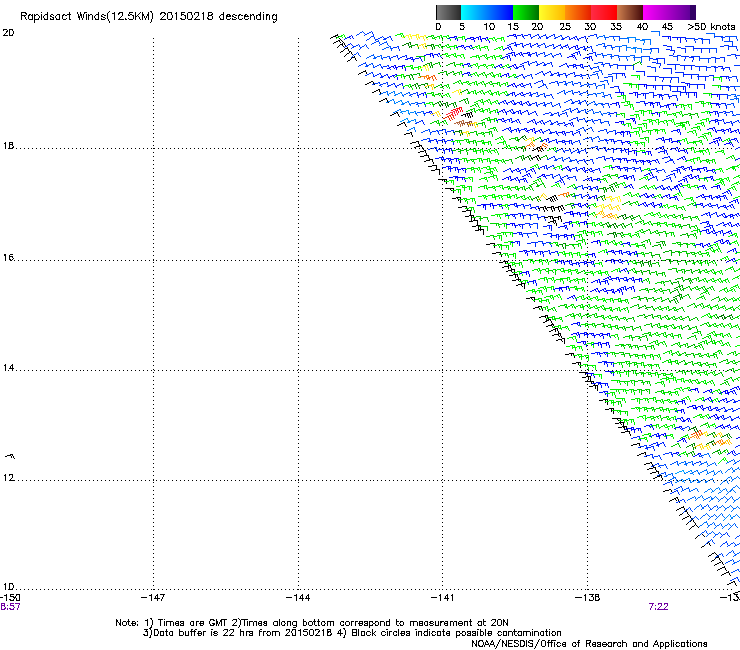Click the purple time stamp '8:57'
This screenshot has width=740, height=650.
click(10, 607)
